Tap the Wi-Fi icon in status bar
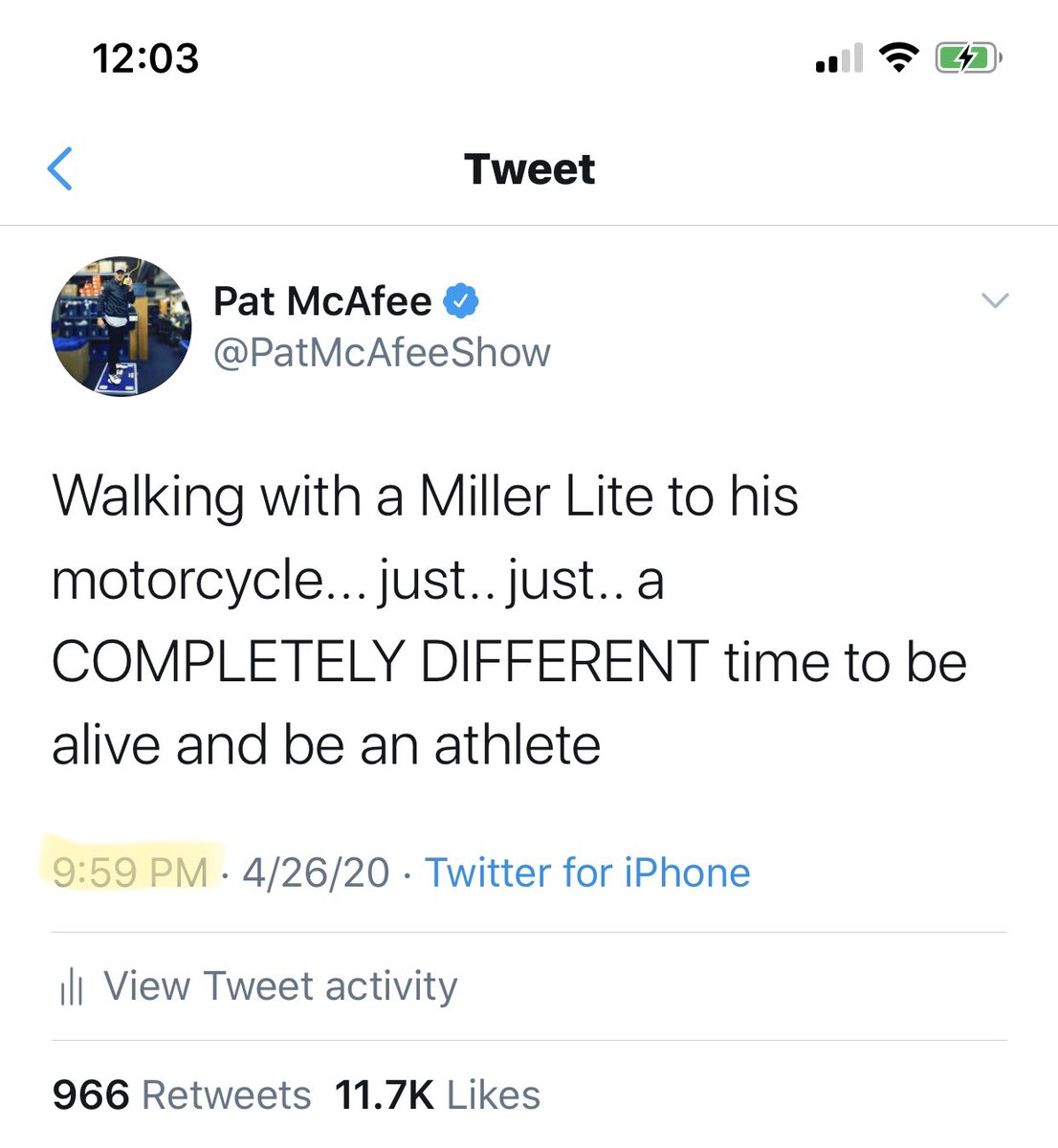Viewport: 1058px width, 1148px height. coord(897,57)
